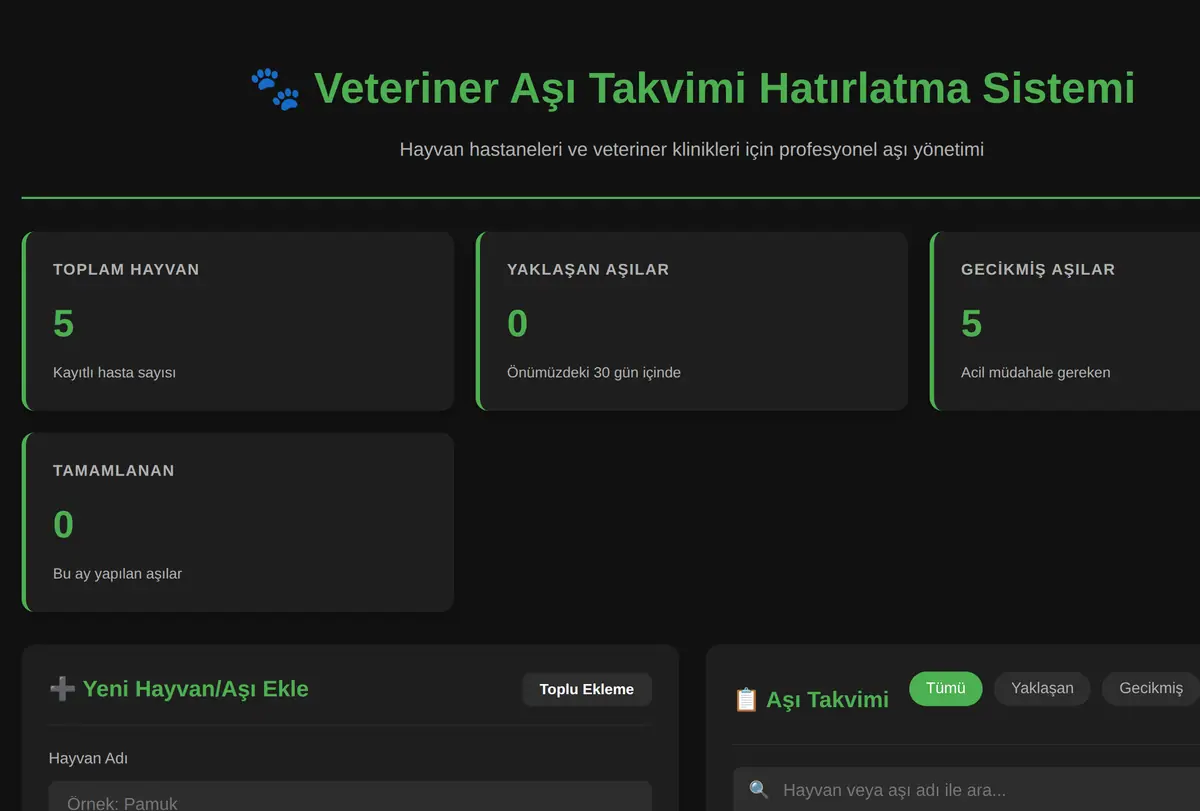This screenshot has width=1200, height=811.
Task: Click the 'Yeni Hayvan/Aşı Ekle' heading
Action: pyautogui.click(x=196, y=689)
